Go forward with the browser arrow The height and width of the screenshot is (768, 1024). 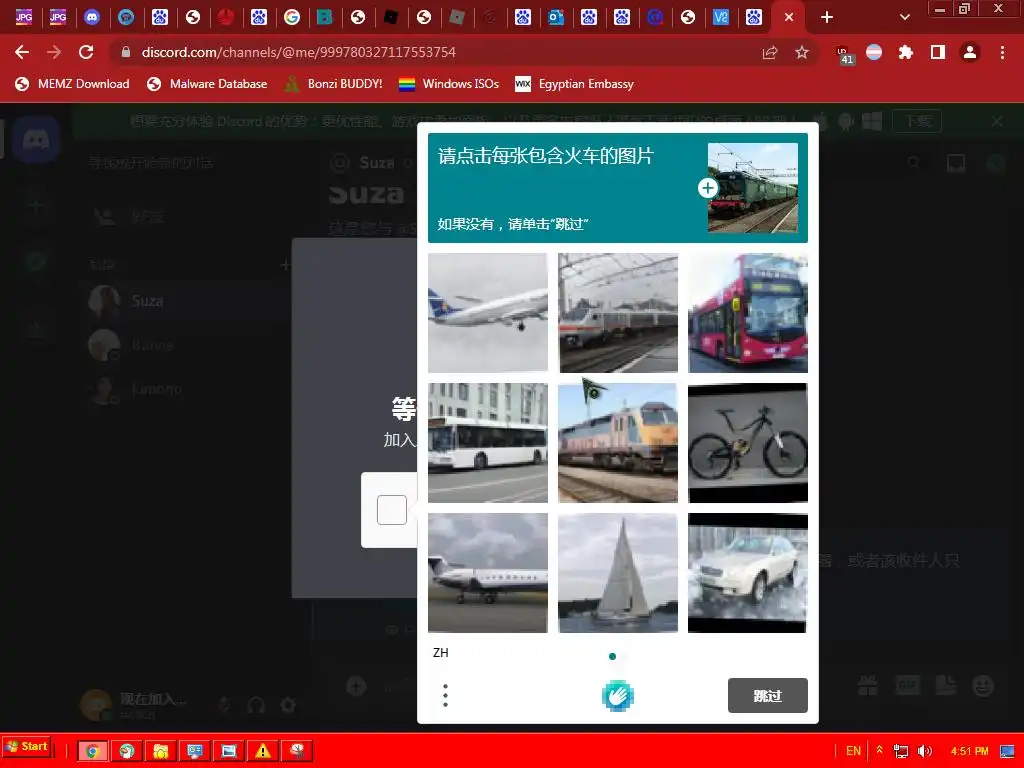[54, 52]
